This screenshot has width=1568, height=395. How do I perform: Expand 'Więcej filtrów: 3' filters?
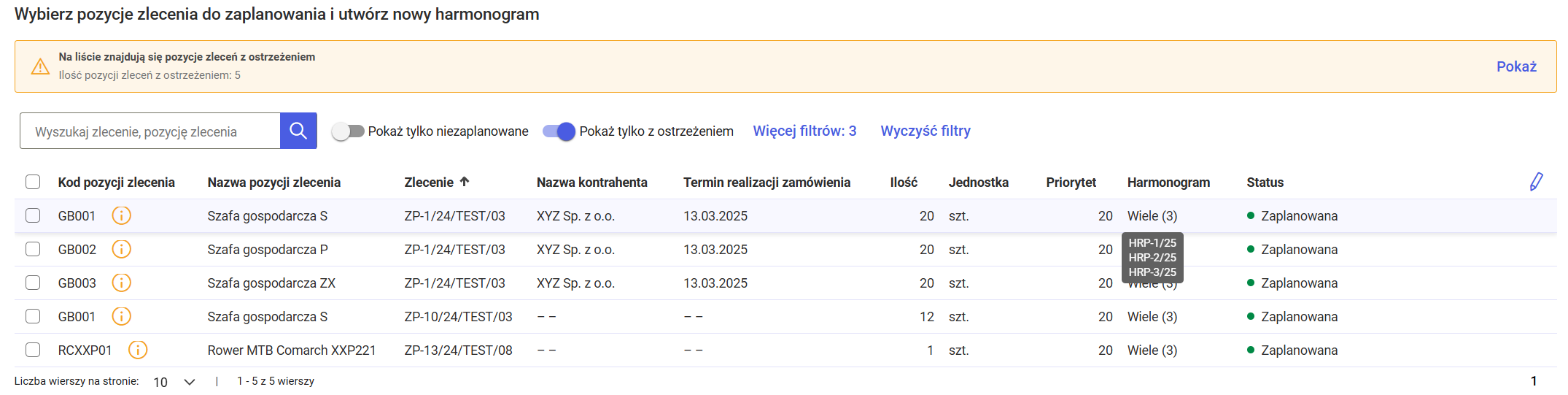click(x=804, y=131)
